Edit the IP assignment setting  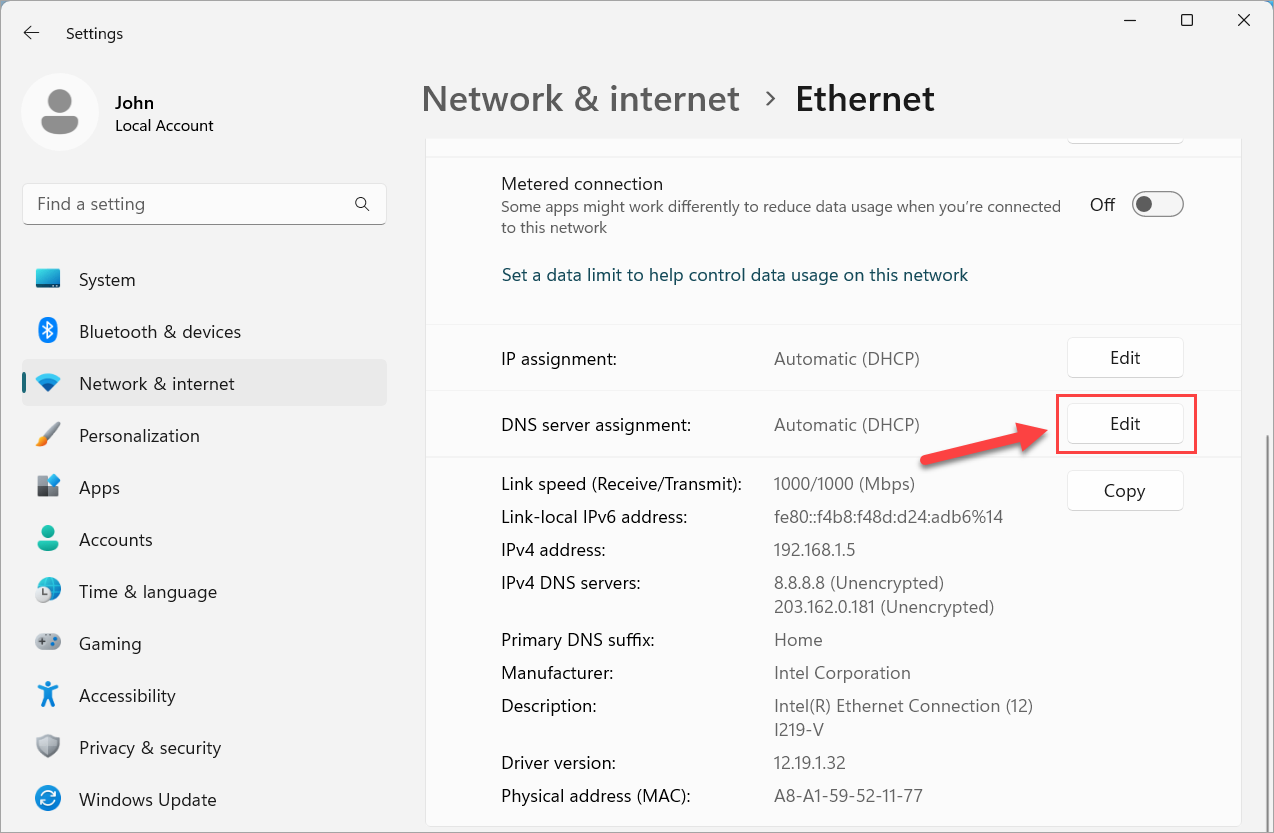click(1125, 357)
